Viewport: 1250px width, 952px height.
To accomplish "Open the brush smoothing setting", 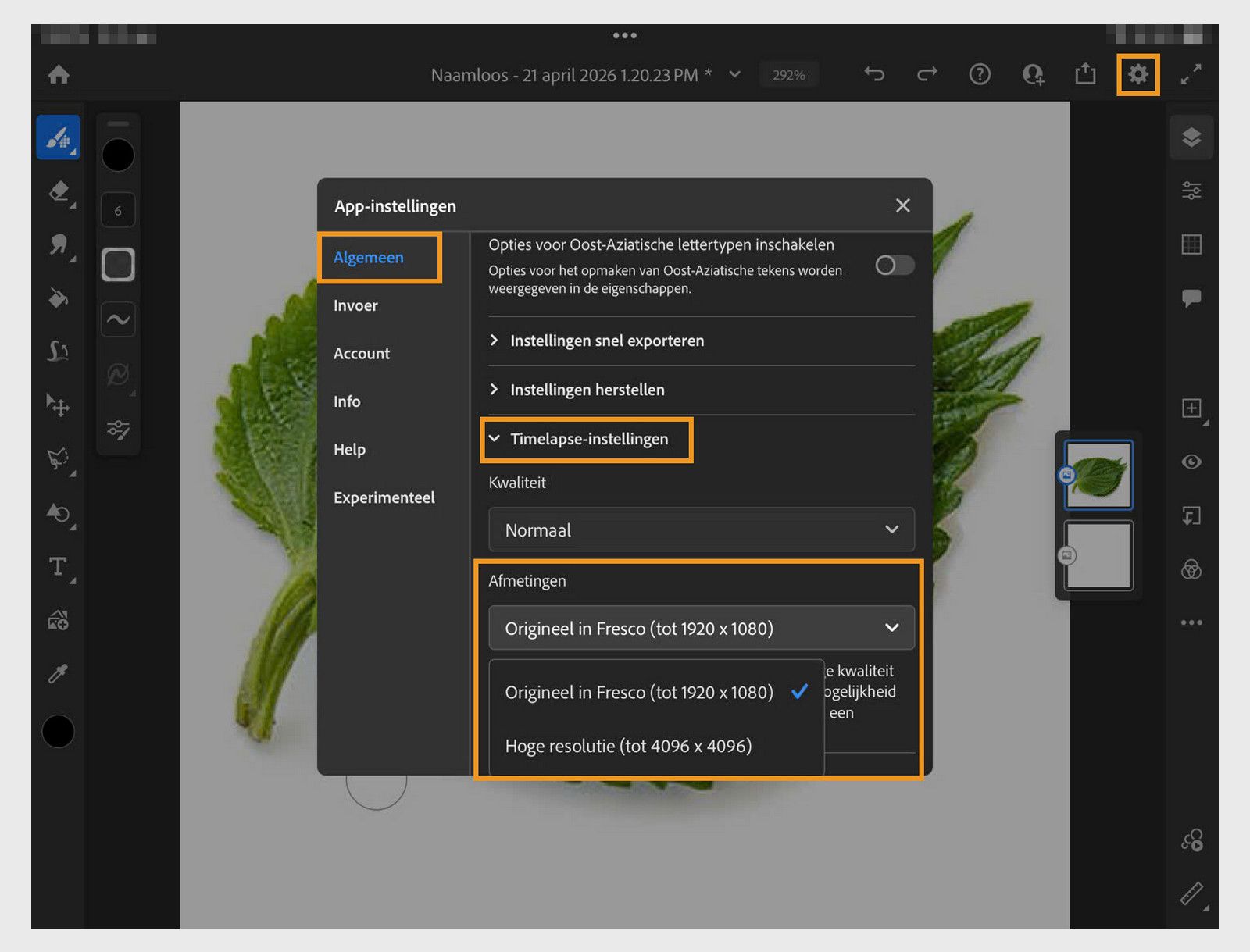I will [118, 319].
